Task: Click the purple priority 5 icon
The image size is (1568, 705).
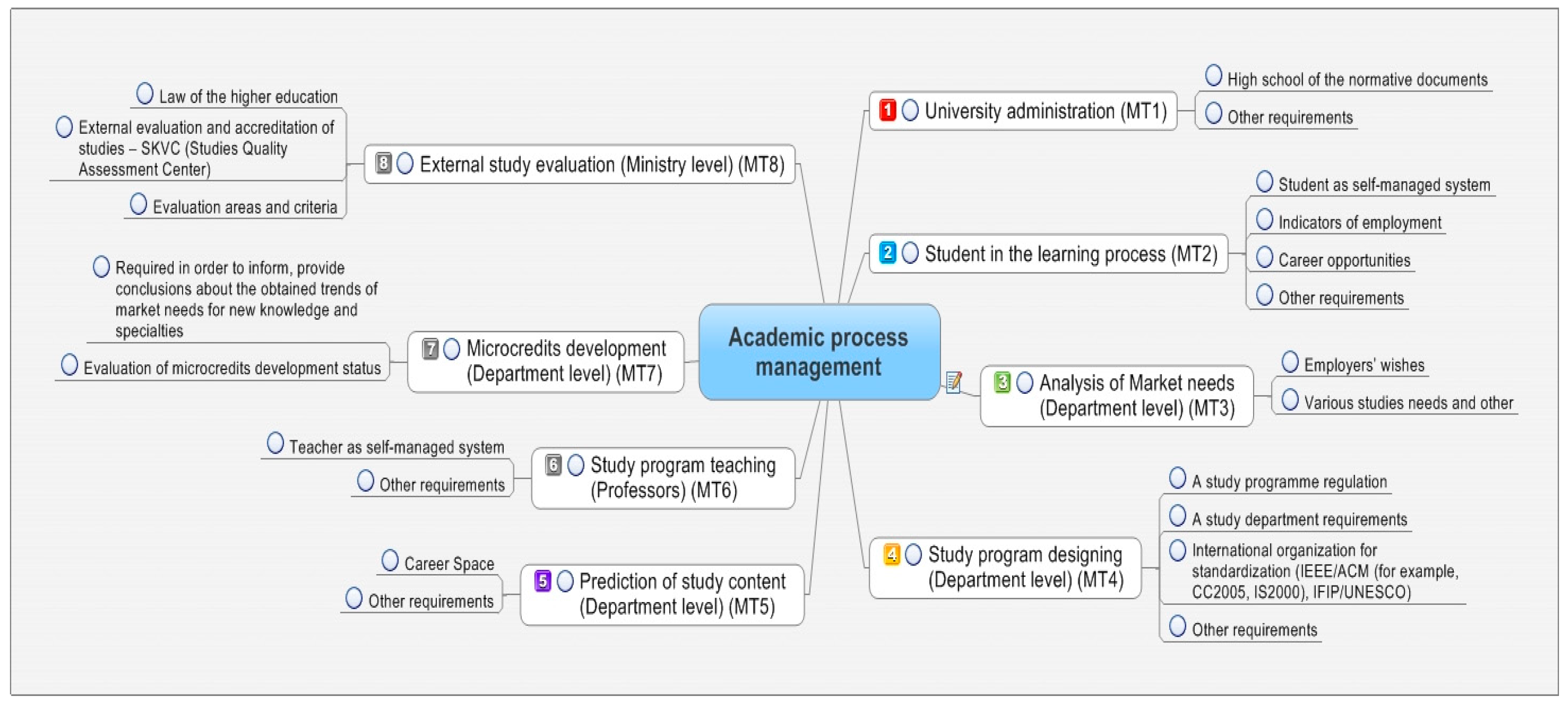Action: pyautogui.click(x=542, y=581)
